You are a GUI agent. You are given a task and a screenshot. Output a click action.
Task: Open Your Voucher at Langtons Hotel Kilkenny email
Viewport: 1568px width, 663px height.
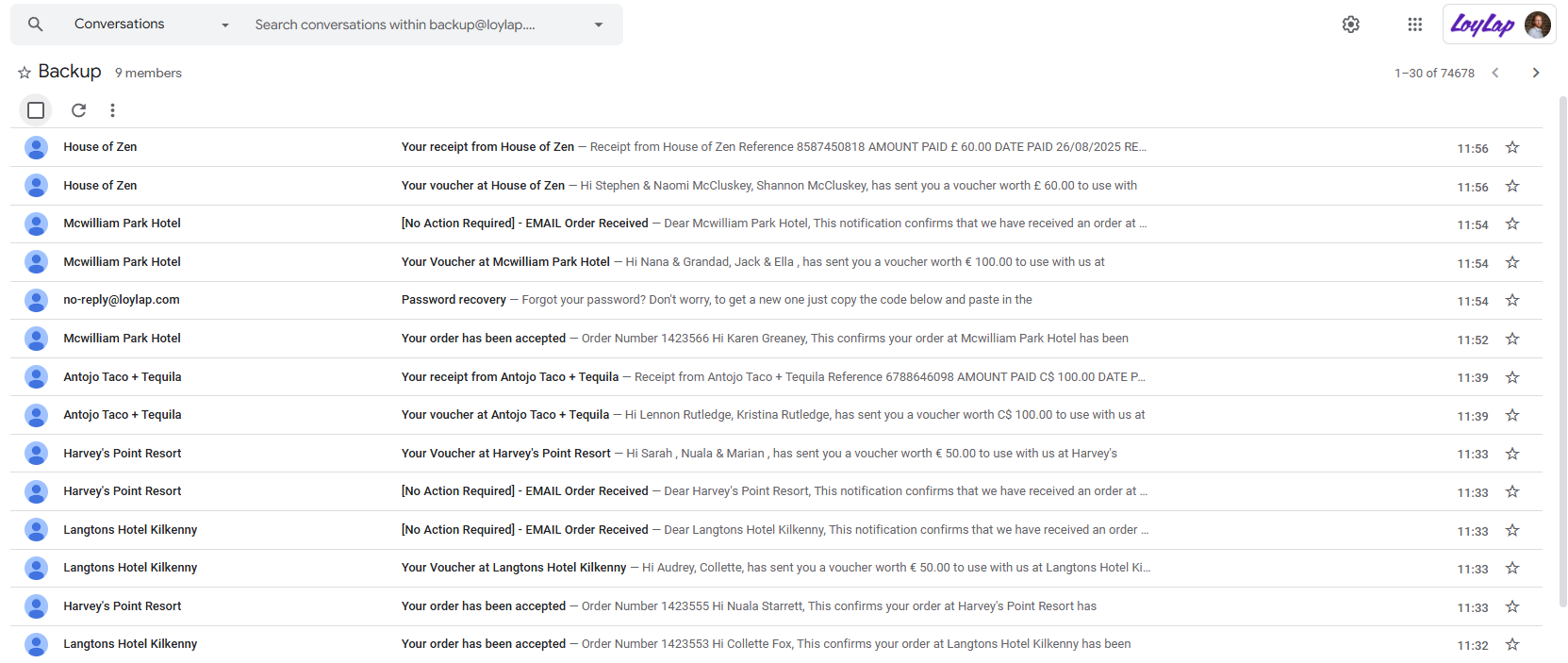pos(513,568)
